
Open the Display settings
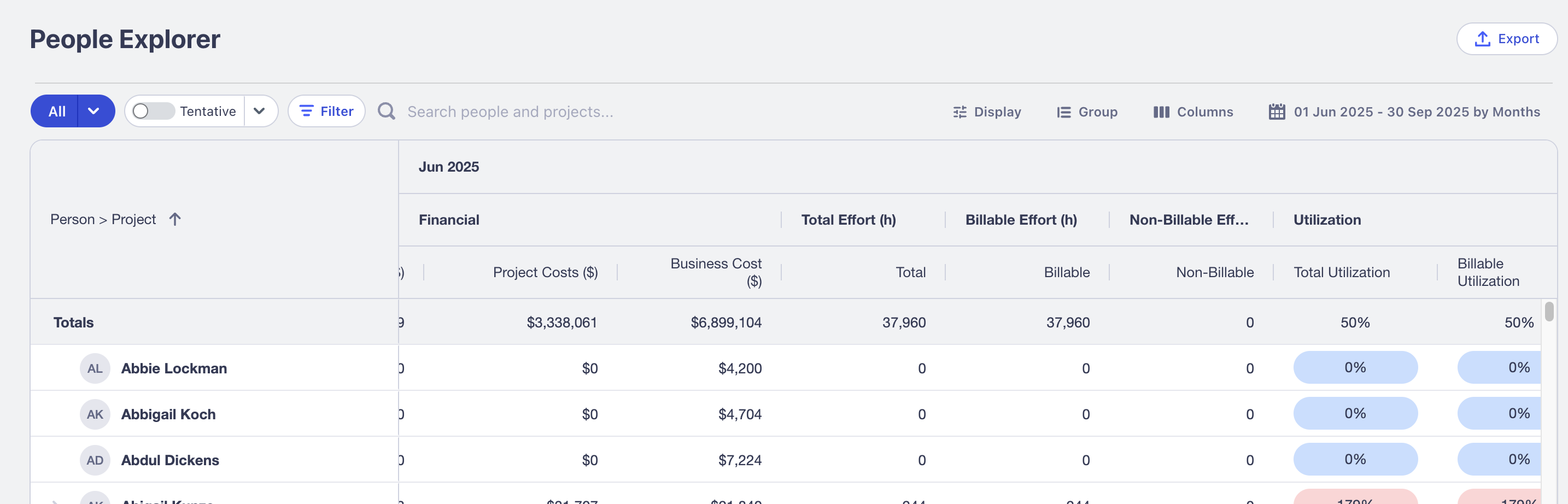click(987, 112)
